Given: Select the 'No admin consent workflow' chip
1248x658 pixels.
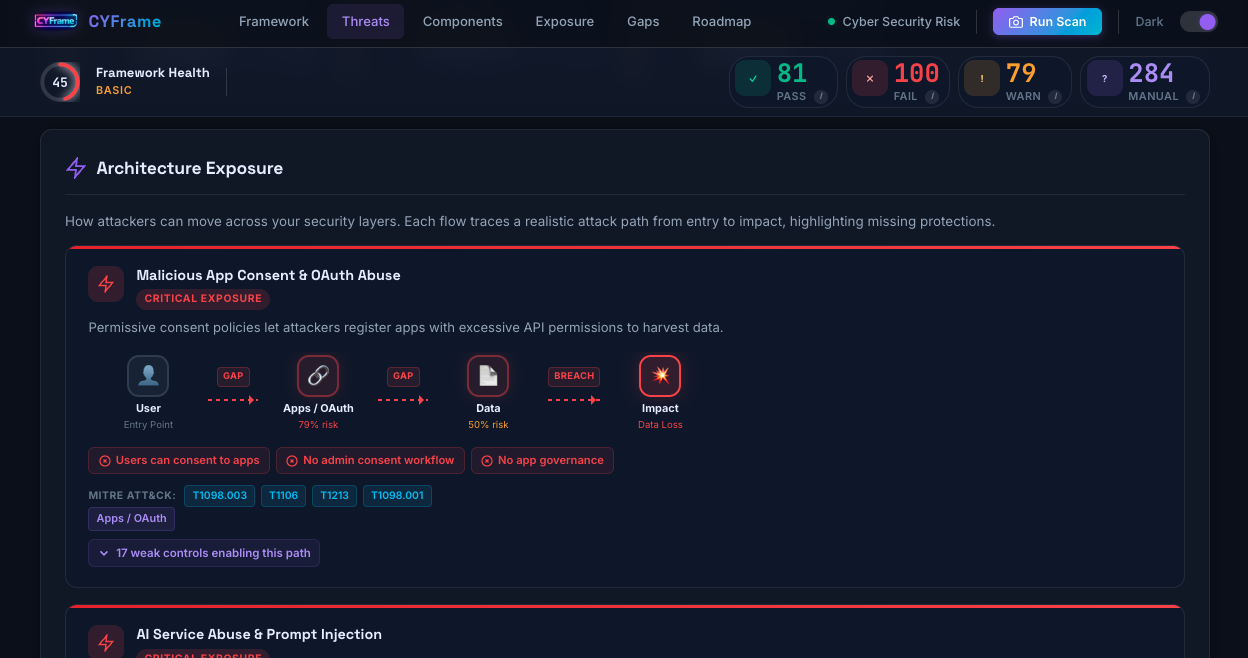Looking at the screenshot, I should pyautogui.click(x=370, y=460).
